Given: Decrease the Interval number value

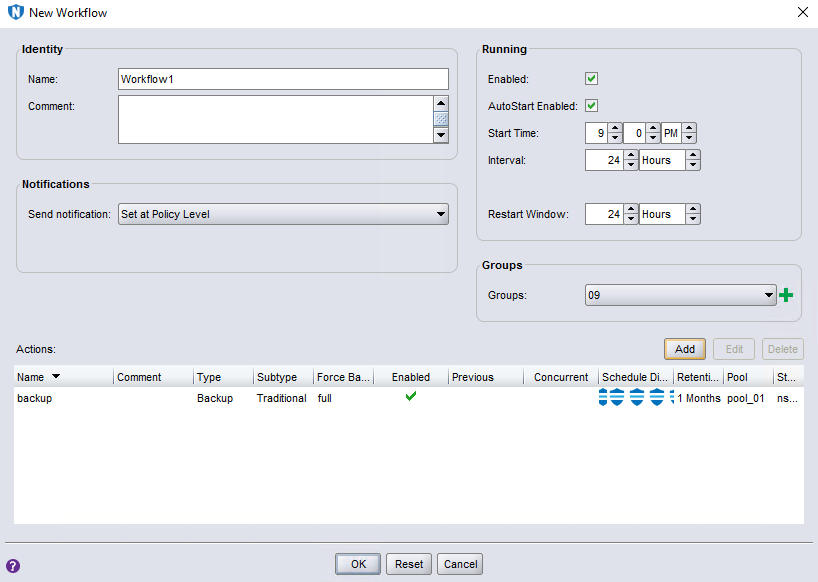Looking at the screenshot, I should 630,165.
